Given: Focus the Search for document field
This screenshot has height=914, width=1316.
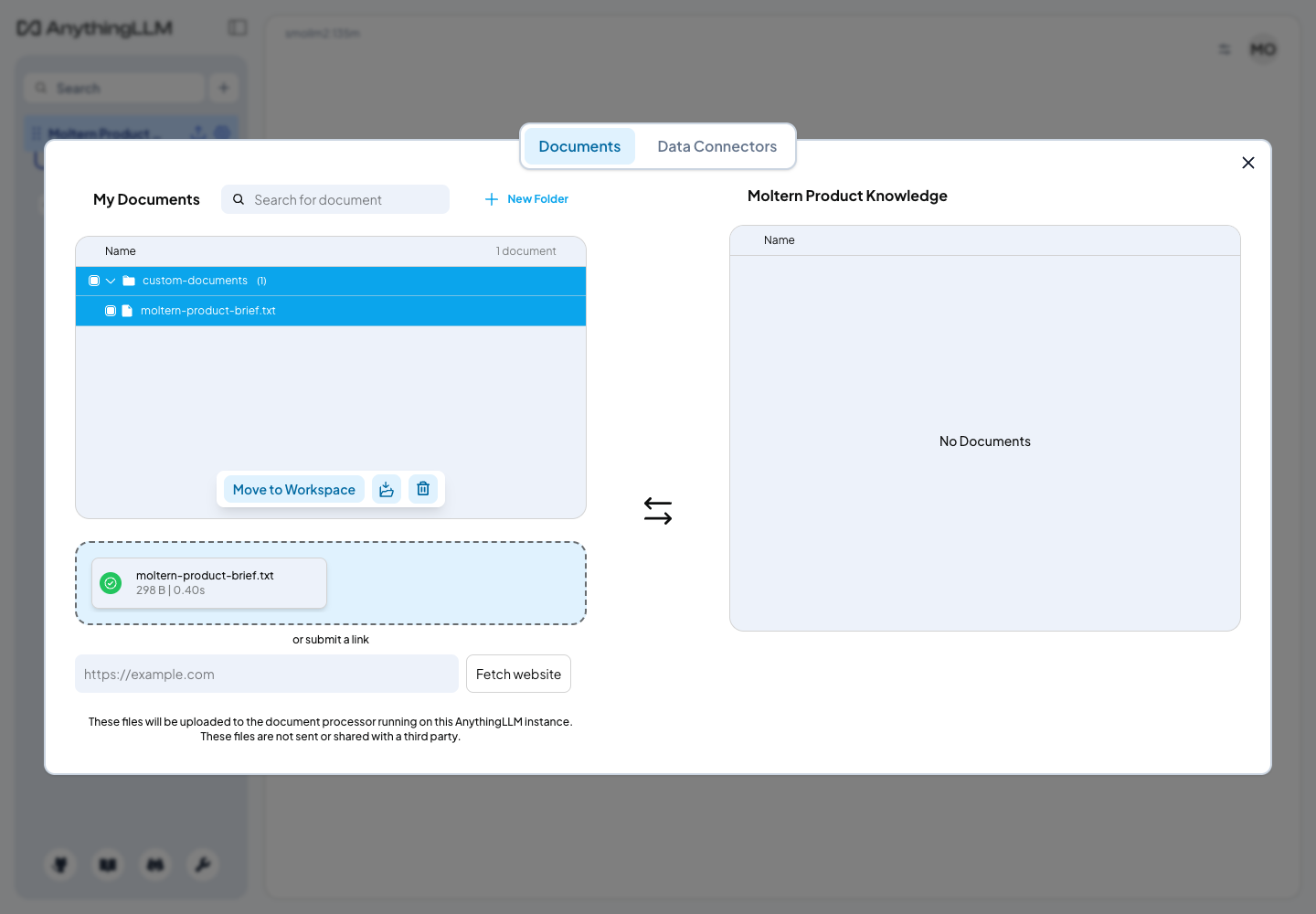Looking at the screenshot, I should tap(335, 199).
